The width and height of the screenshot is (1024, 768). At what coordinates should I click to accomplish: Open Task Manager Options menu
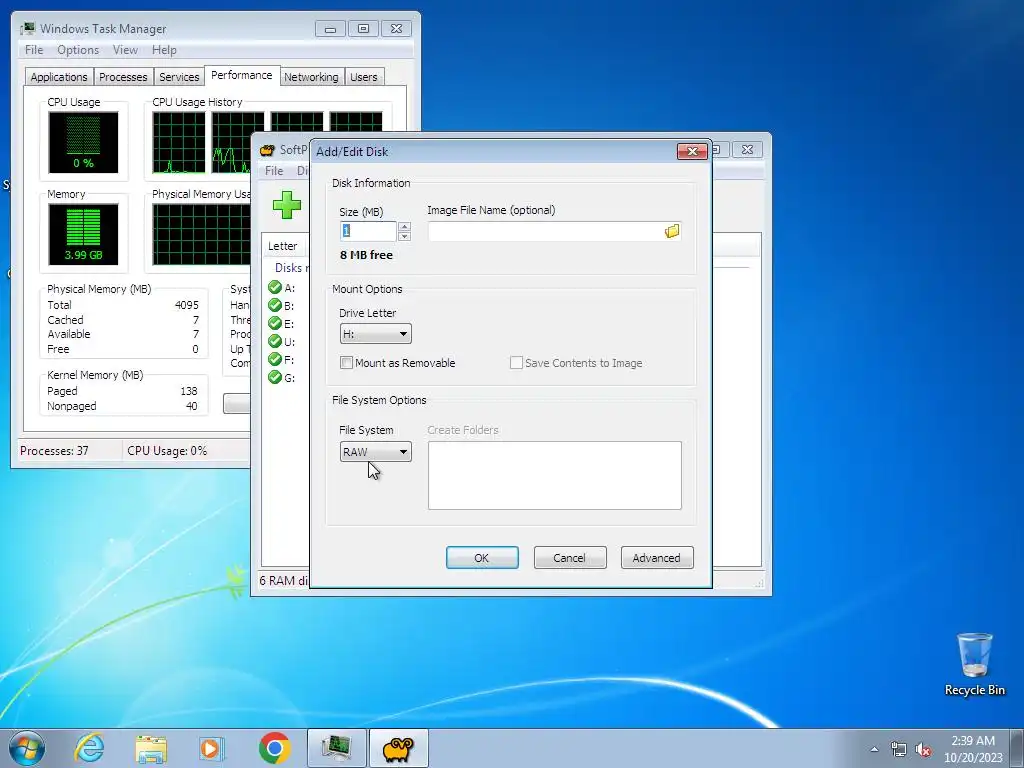tap(78, 50)
